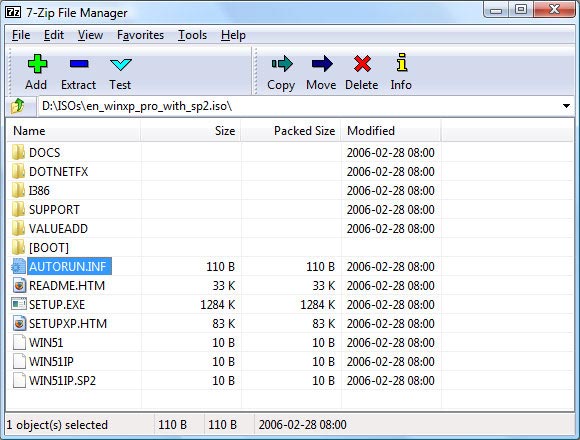Minimize the 7-Zip window
The width and height of the screenshot is (580, 440).
pos(496,10)
